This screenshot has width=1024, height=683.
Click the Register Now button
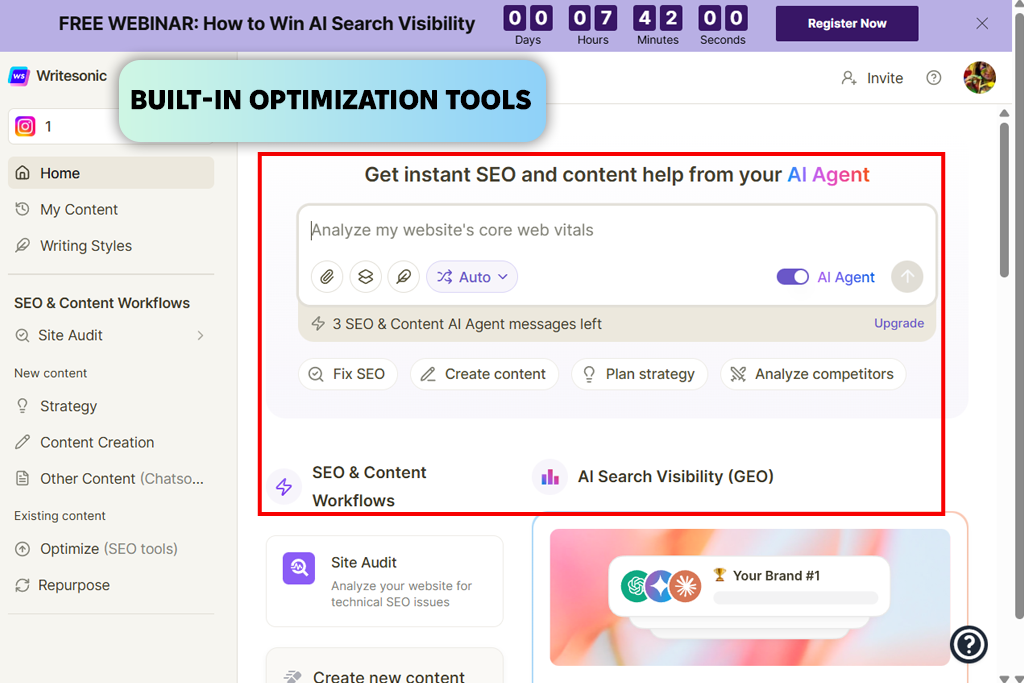point(847,24)
